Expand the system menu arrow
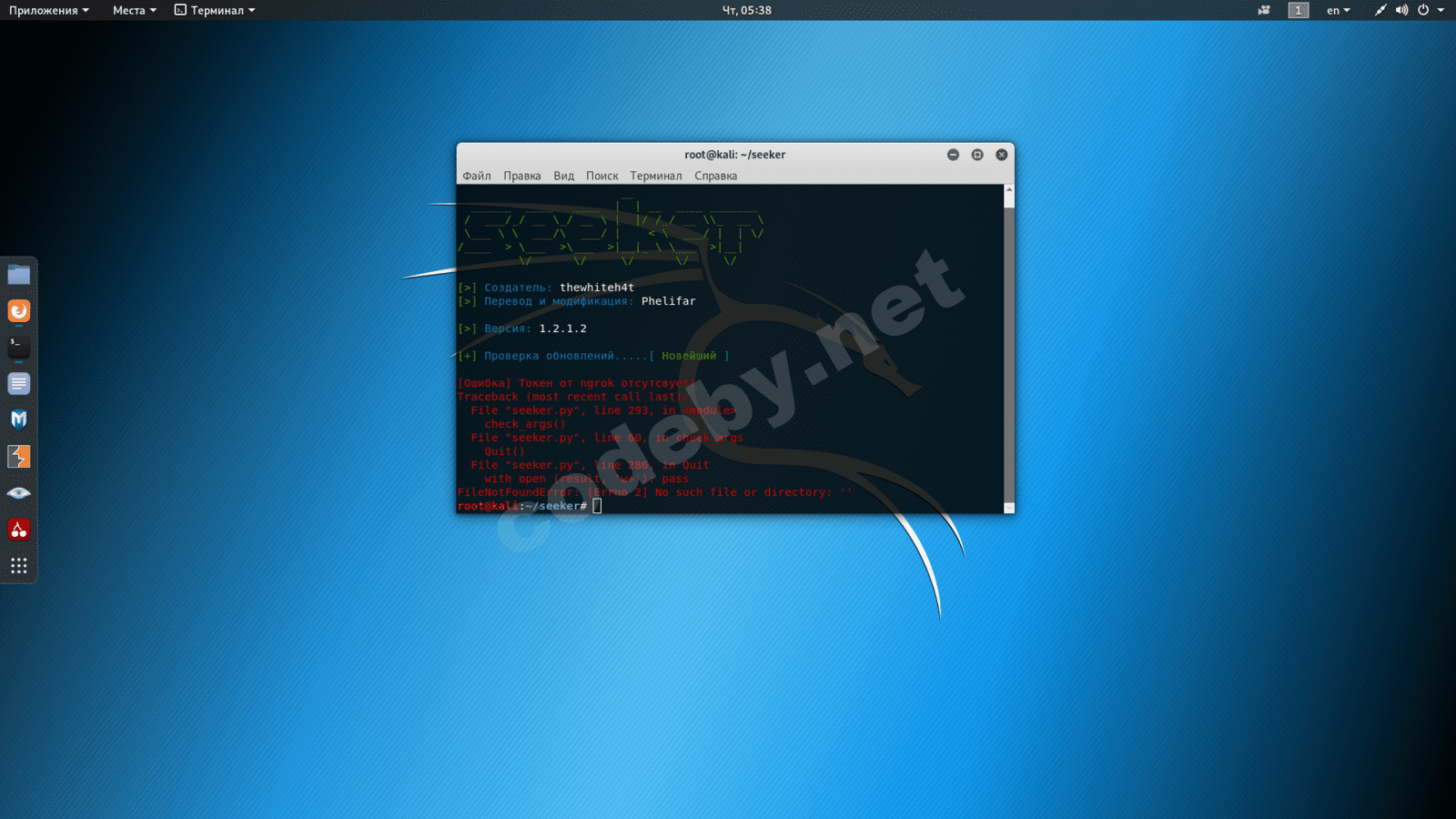Viewport: 1456px width, 819px height. [1441, 10]
